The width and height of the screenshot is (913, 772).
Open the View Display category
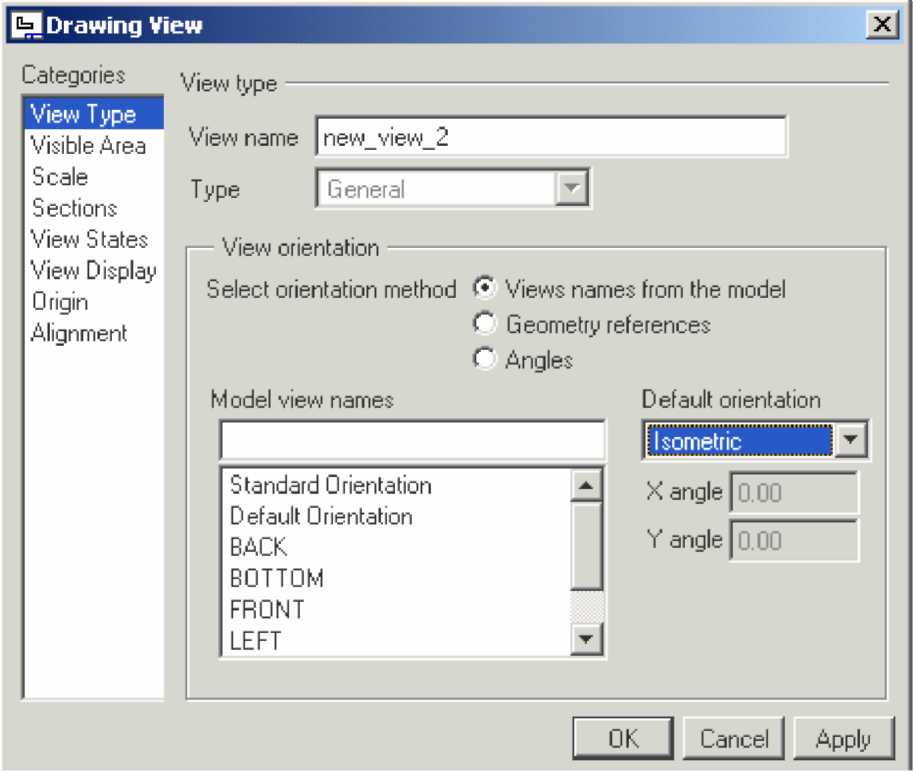coord(94,271)
